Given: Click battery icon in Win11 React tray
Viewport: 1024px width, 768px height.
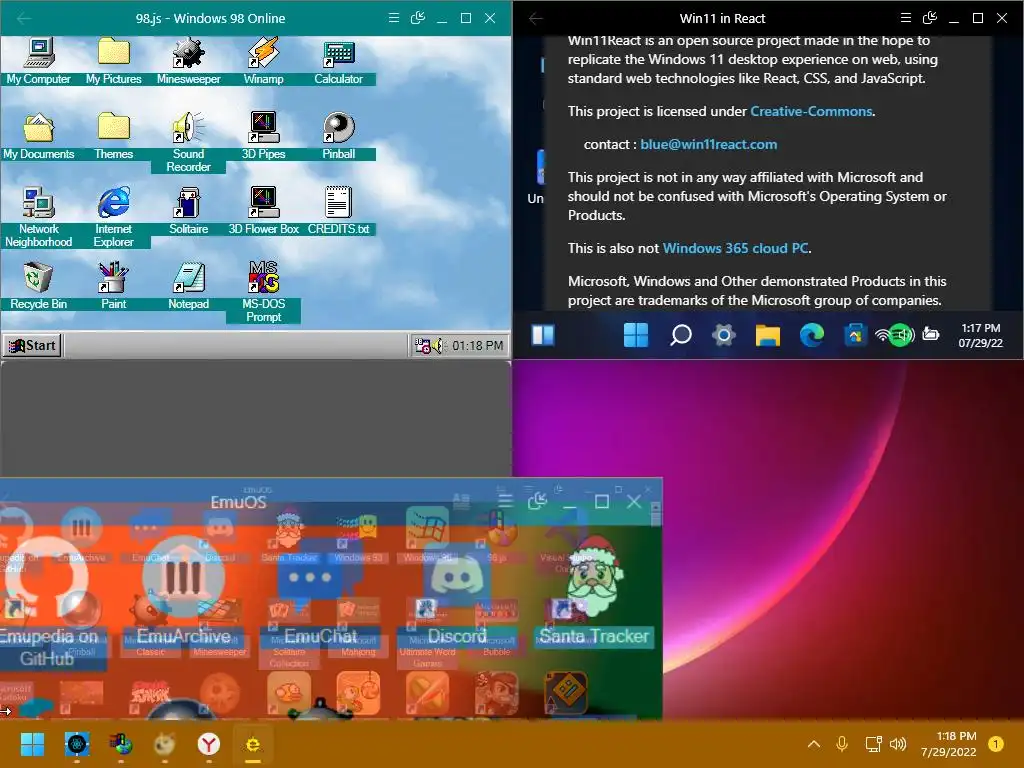Looking at the screenshot, I should pyautogui.click(x=931, y=335).
